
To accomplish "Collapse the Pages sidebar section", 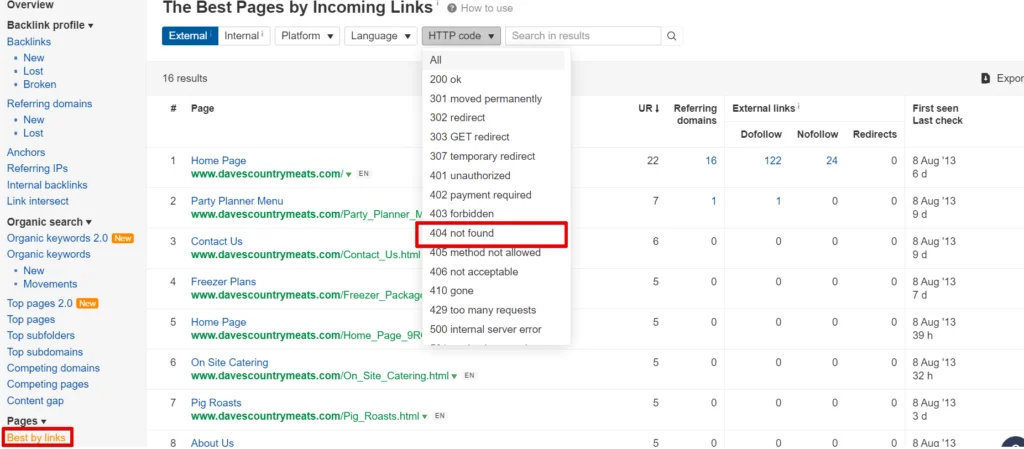I will click(x=26, y=422).
